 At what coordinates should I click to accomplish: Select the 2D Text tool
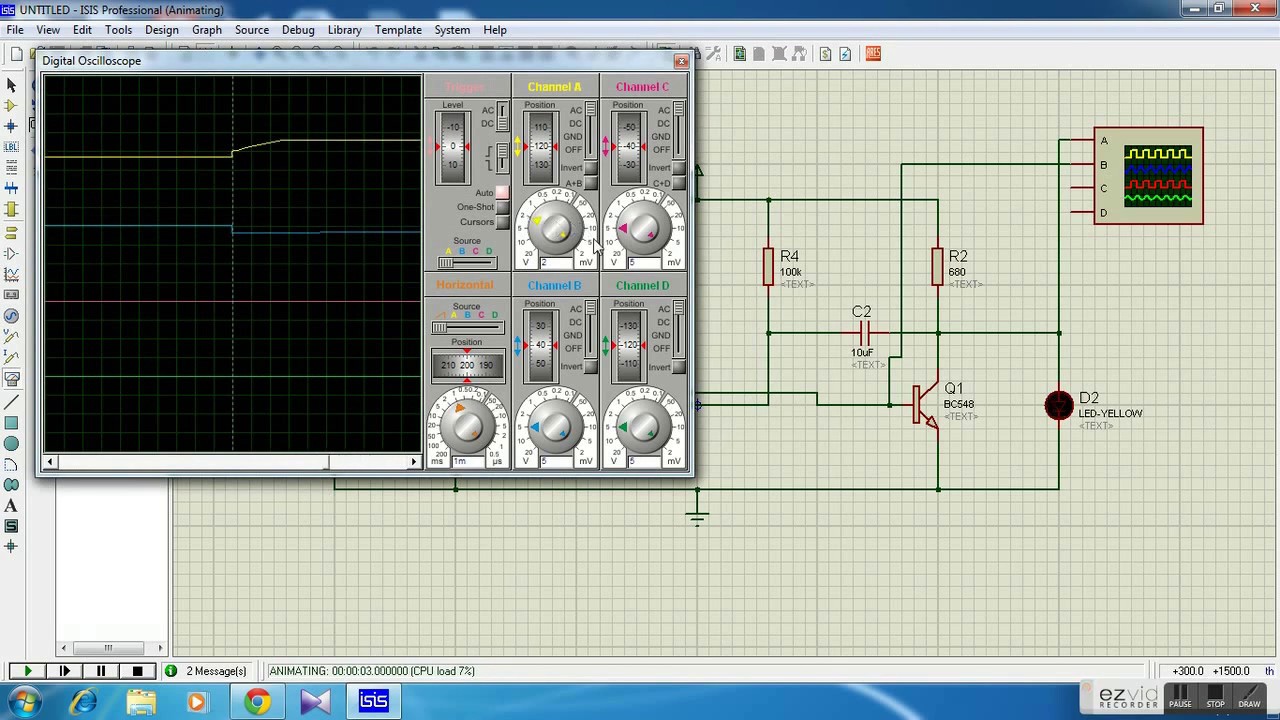[x=12, y=506]
